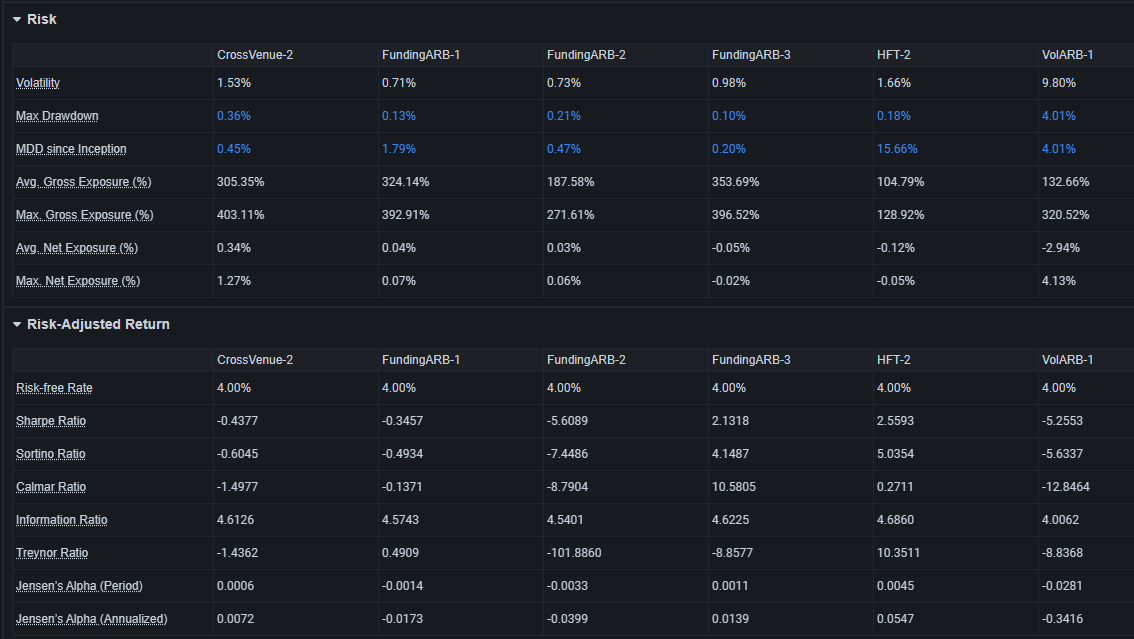Select VolARB-1 volatility value 9.80%

pyautogui.click(x=1059, y=83)
